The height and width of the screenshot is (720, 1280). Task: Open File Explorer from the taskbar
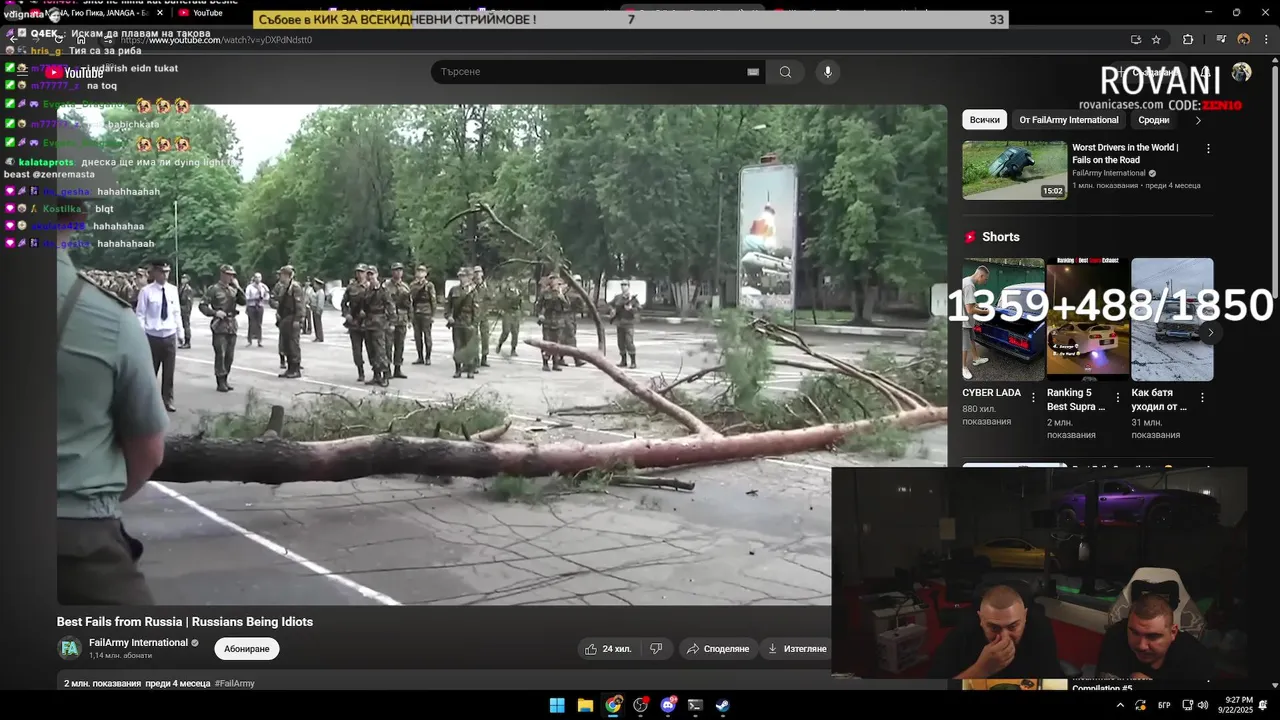(x=585, y=705)
